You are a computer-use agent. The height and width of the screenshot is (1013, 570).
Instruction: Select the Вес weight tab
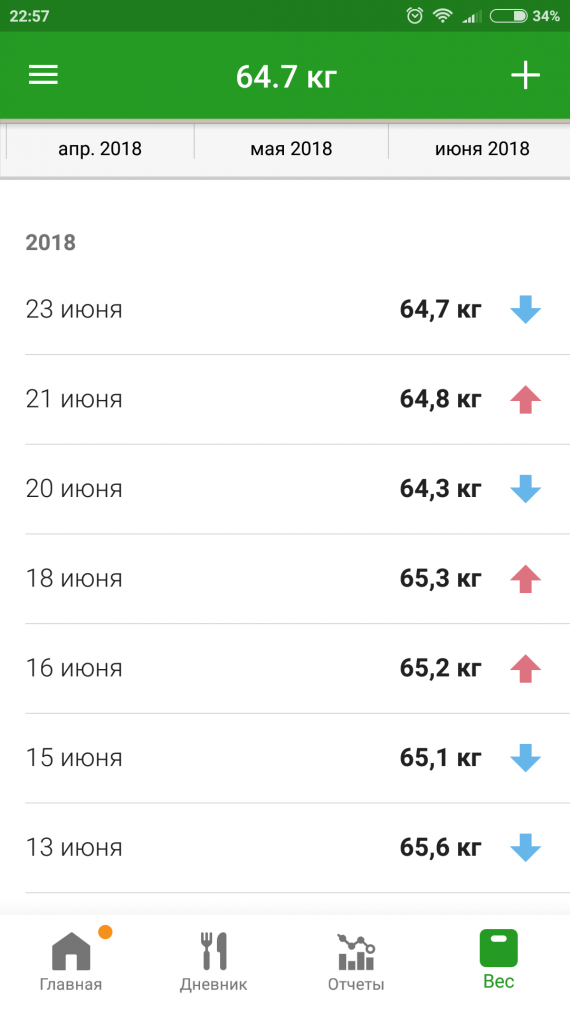(498, 960)
